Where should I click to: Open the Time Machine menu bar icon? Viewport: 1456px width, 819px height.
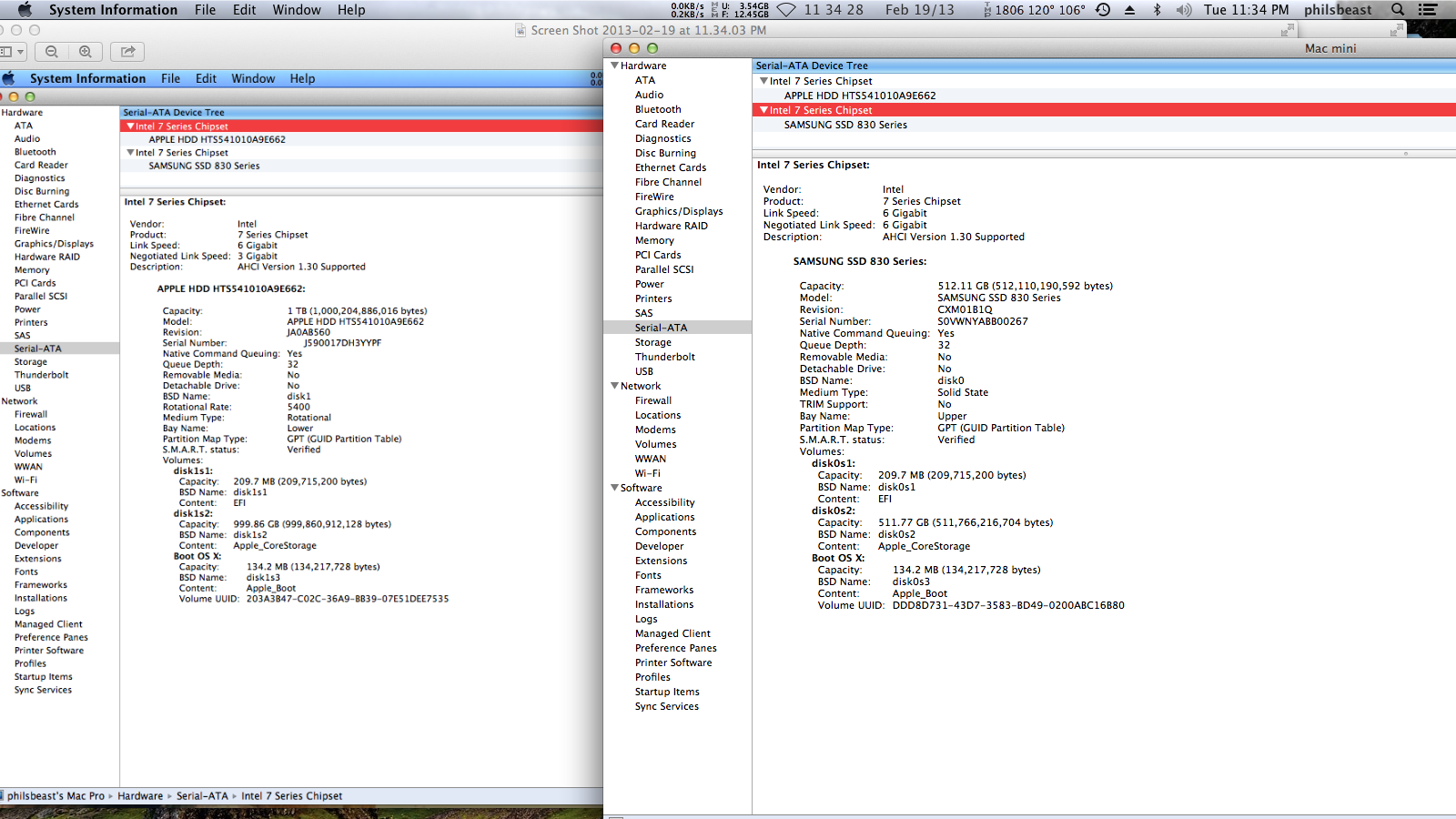(x=1103, y=10)
